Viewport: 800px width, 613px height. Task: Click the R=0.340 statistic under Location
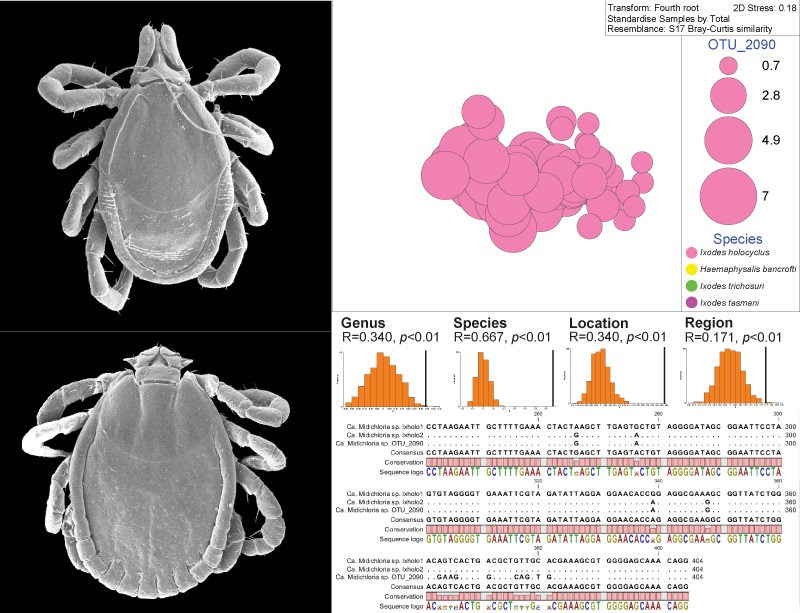tap(618, 337)
